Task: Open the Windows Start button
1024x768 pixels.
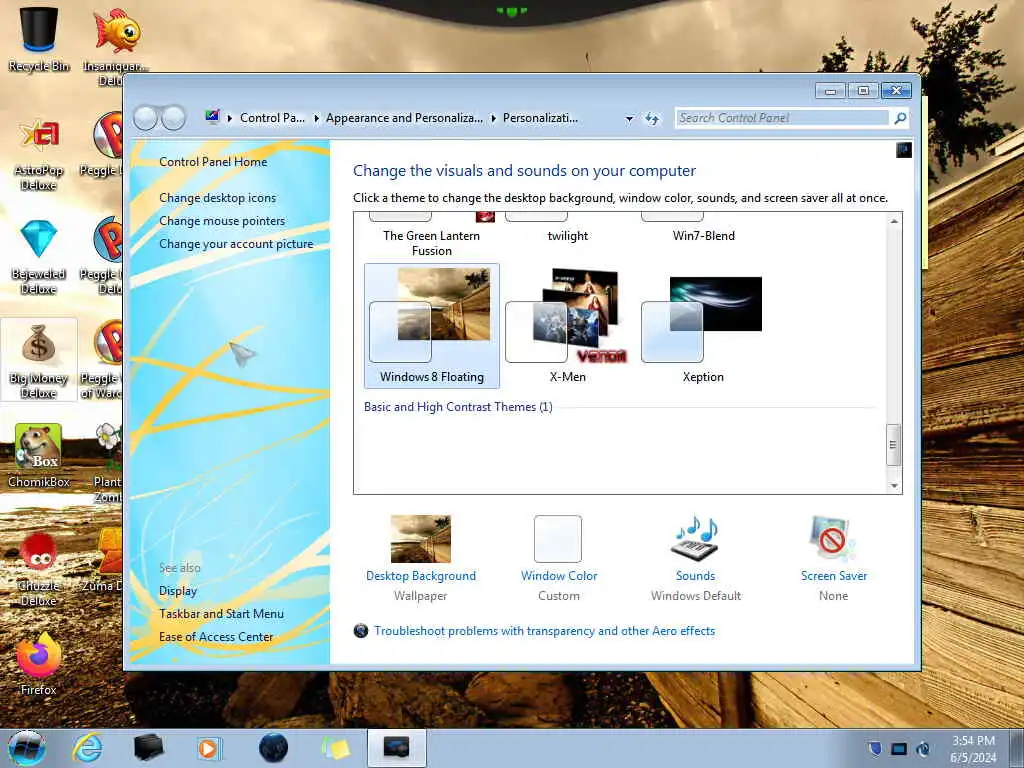Action: [27, 748]
